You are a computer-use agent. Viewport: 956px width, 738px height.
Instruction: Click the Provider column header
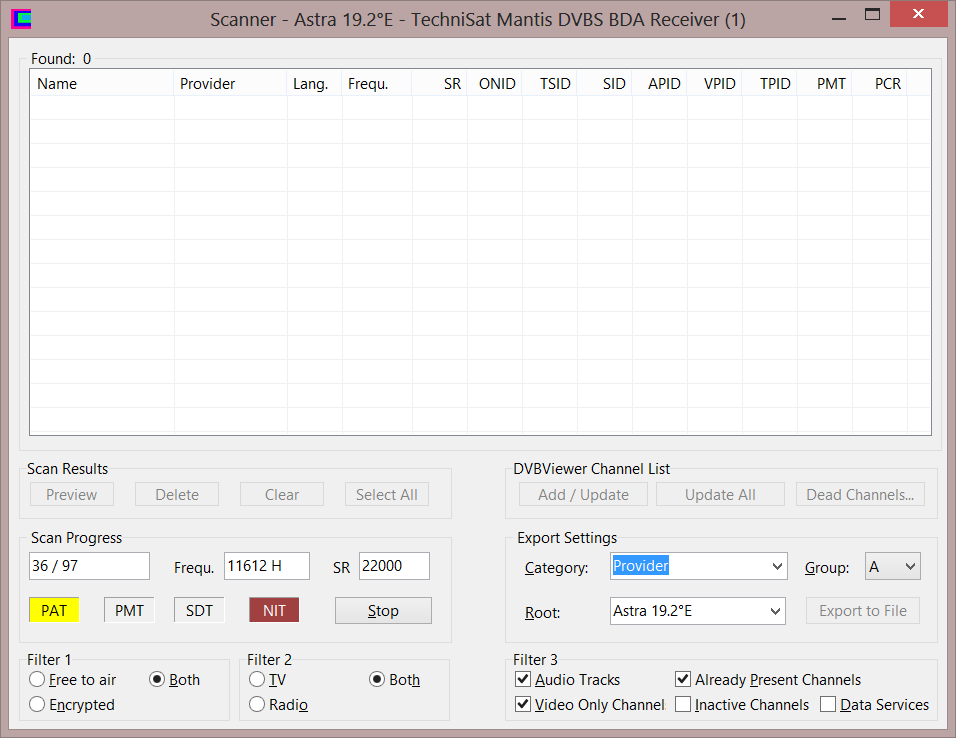[x=230, y=84]
